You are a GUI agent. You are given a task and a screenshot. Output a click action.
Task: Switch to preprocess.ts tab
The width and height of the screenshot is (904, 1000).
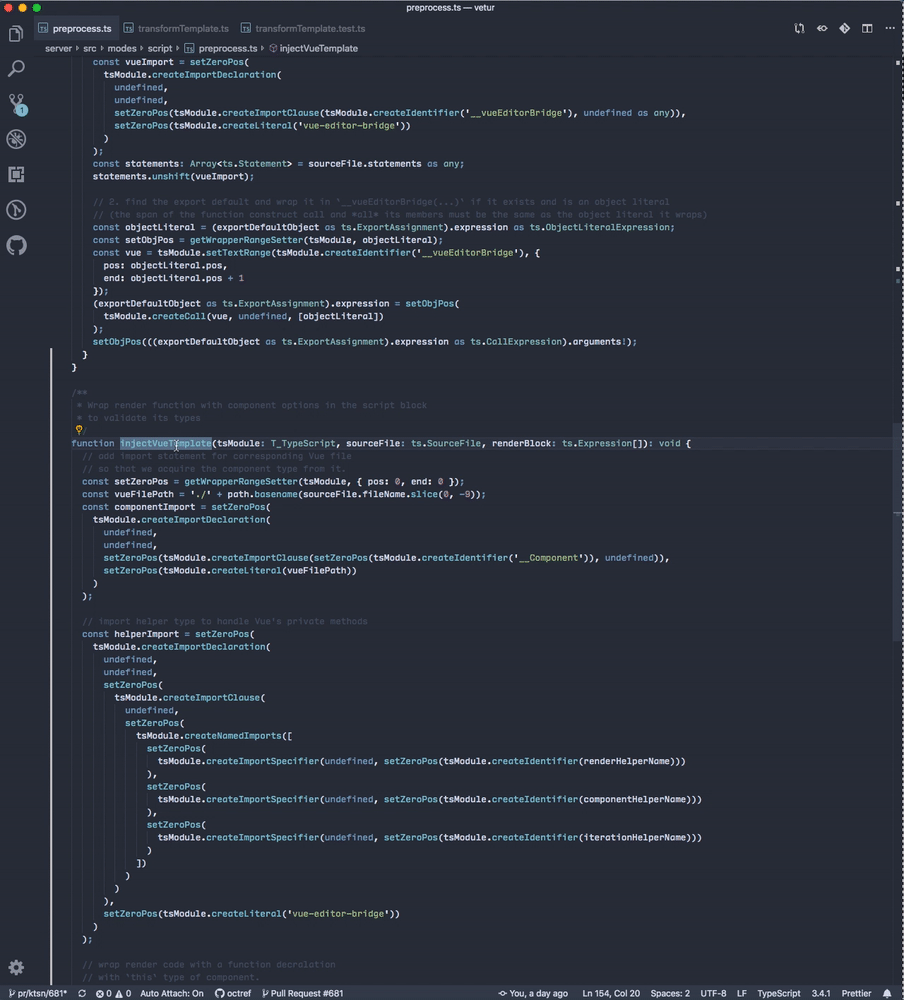75,29
